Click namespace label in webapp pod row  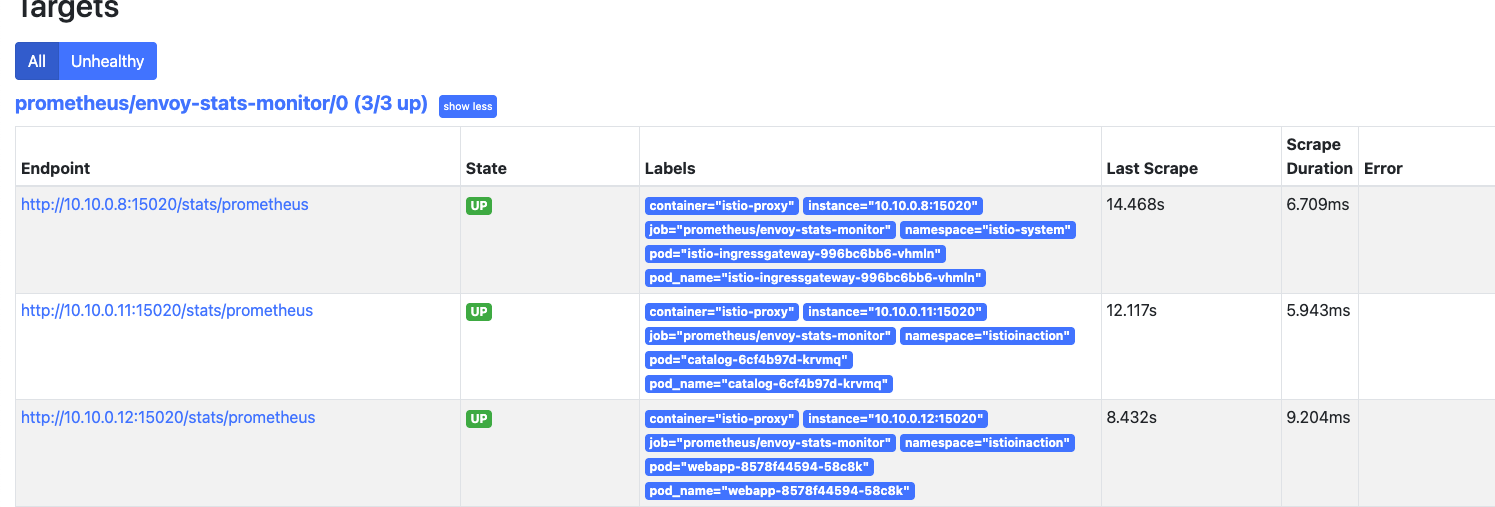987,443
